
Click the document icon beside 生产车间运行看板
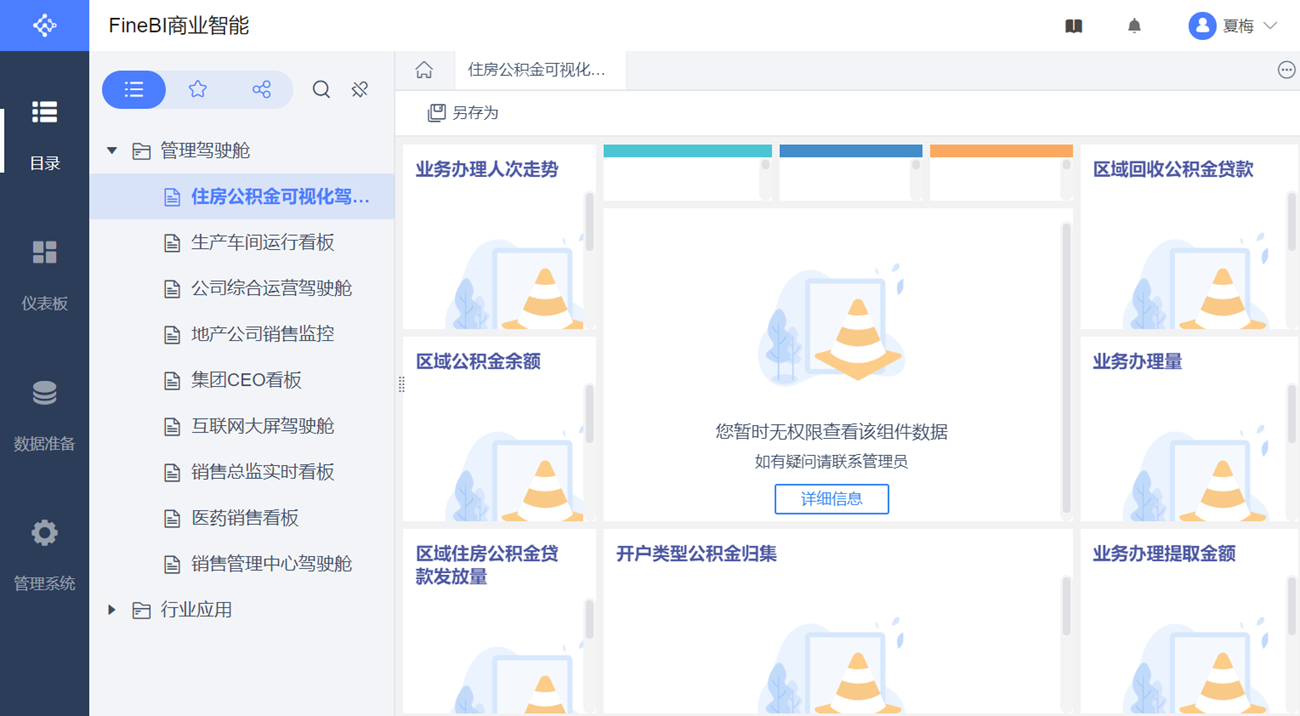point(172,242)
